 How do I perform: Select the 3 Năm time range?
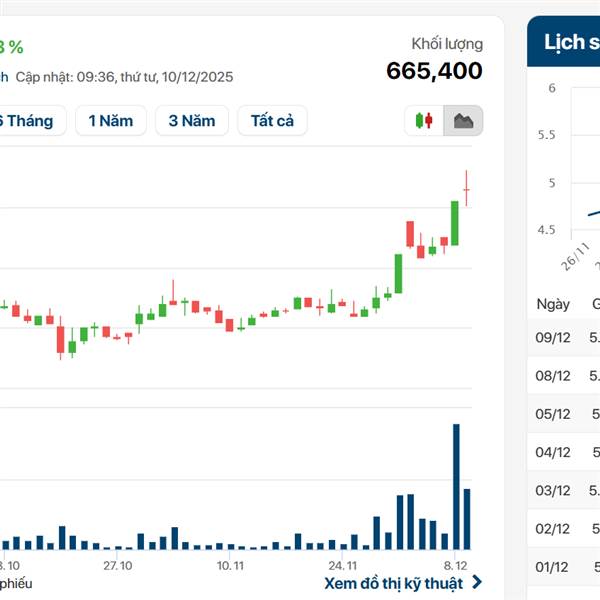tap(191, 121)
